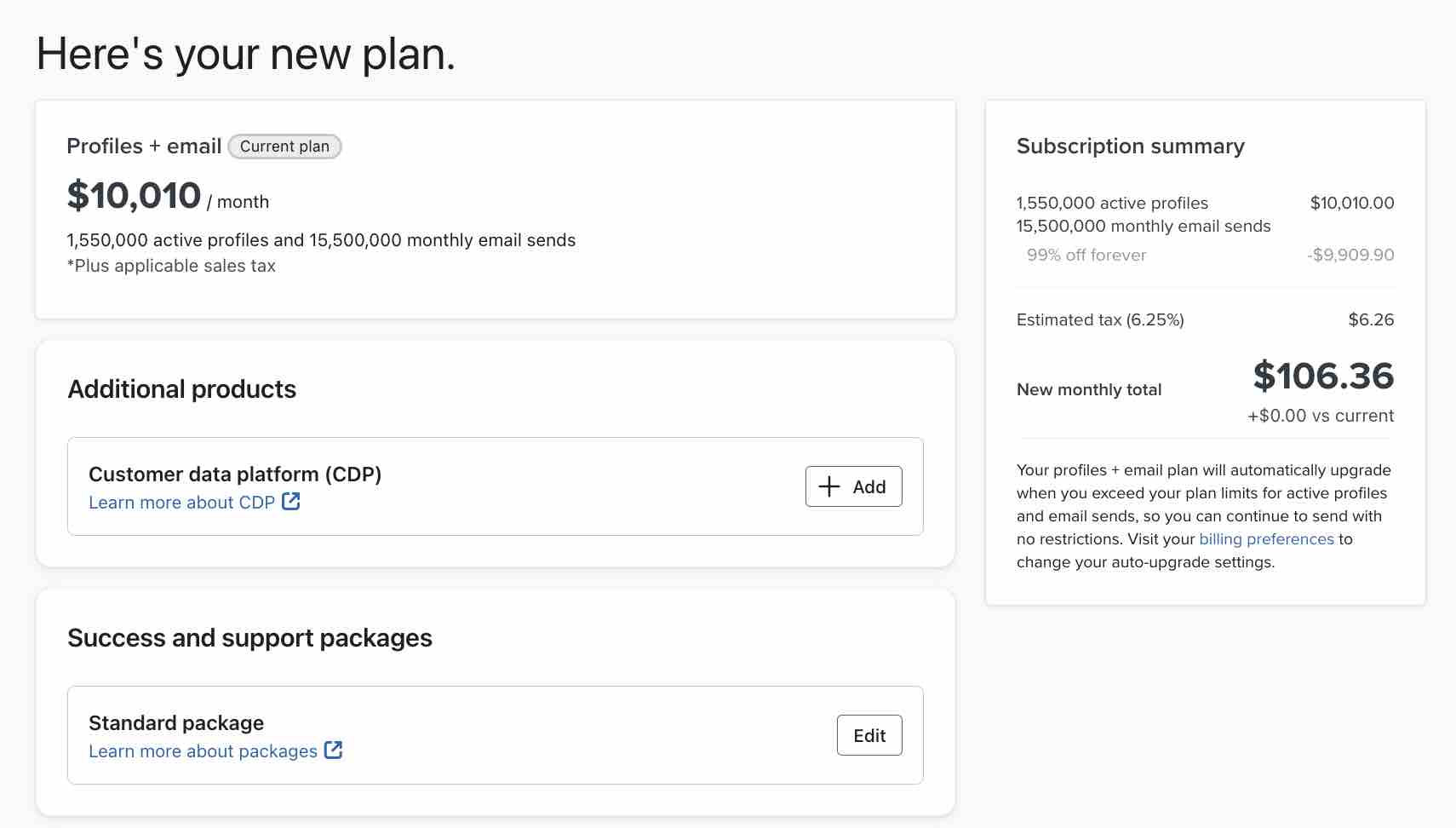This screenshot has width=1456, height=828.
Task: Click the 1,550,000 active profiles summary line
Action: coord(1112,203)
